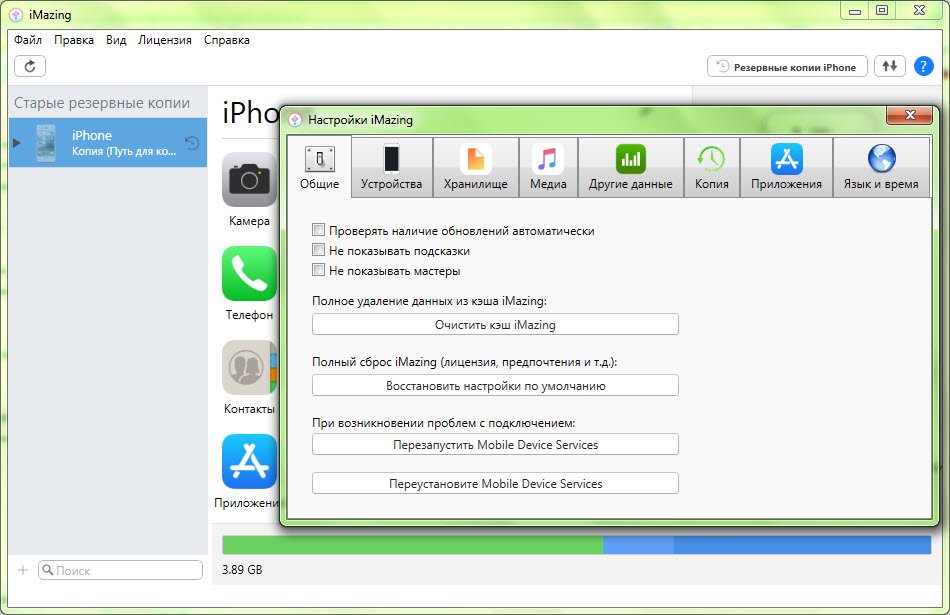Expand the iPhone backup entry triangle
Viewport: 950px width, 615px height.
(x=17, y=143)
